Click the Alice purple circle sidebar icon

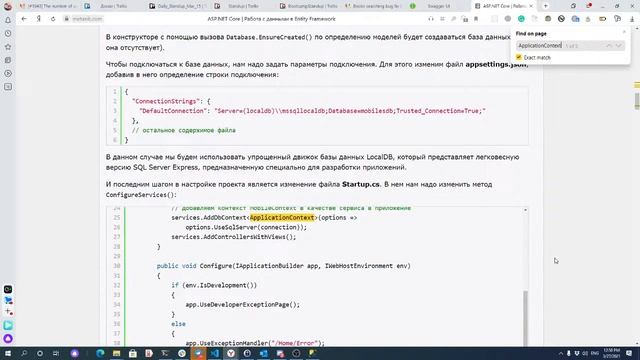click(8, 338)
